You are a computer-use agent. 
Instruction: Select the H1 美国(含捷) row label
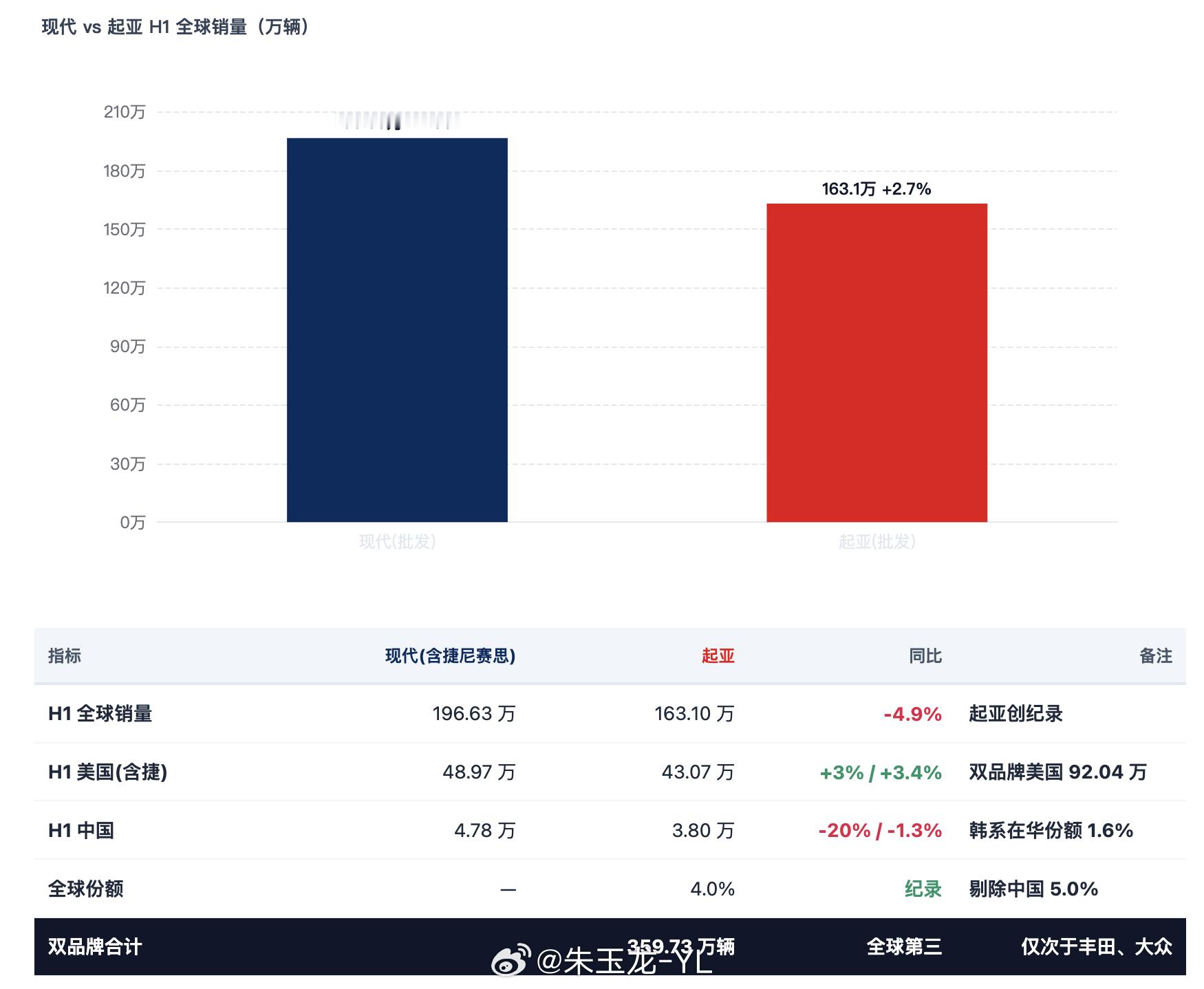point(108,772)
